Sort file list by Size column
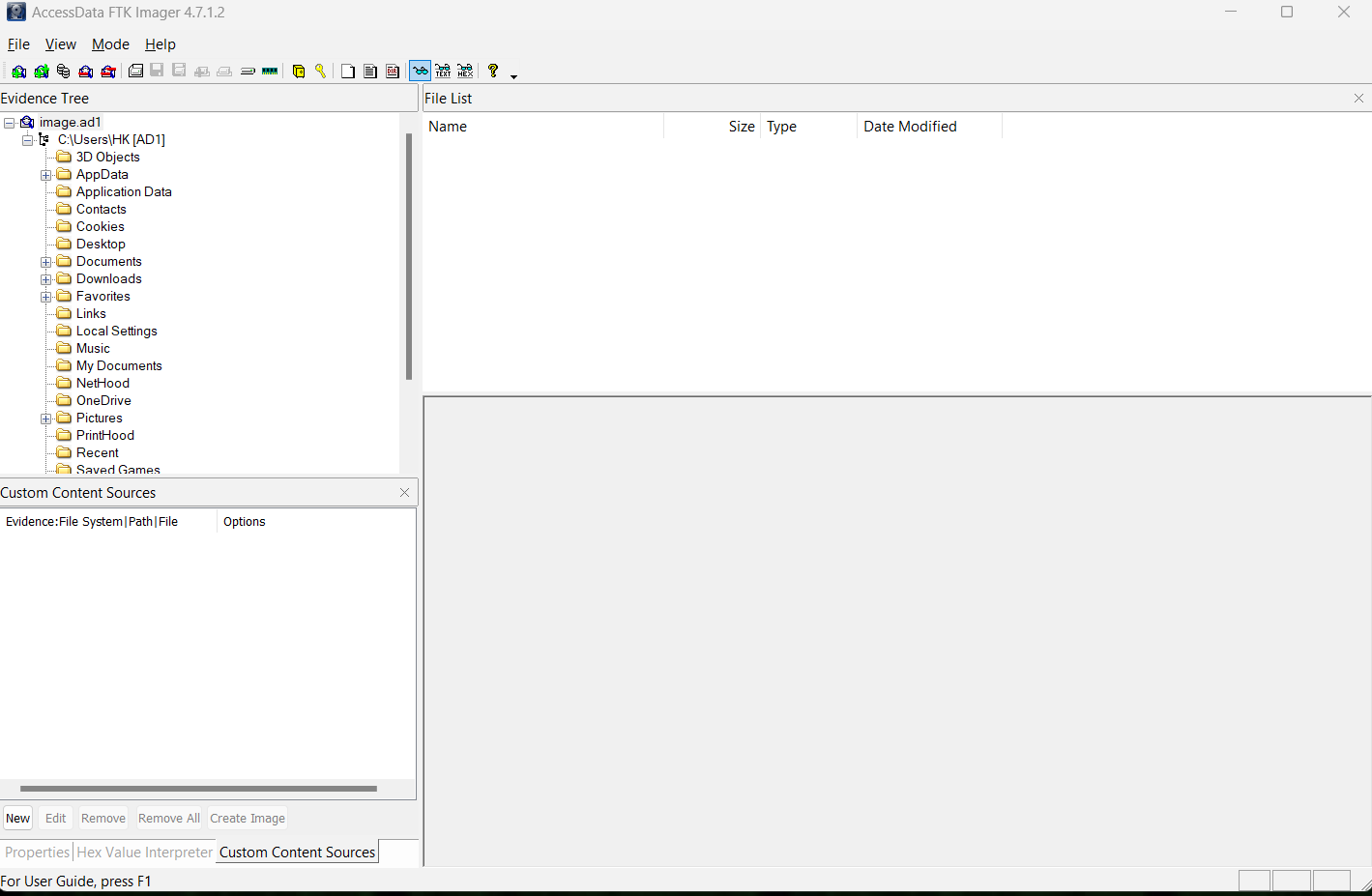The image size is (1372, 896). coord(713,127)
